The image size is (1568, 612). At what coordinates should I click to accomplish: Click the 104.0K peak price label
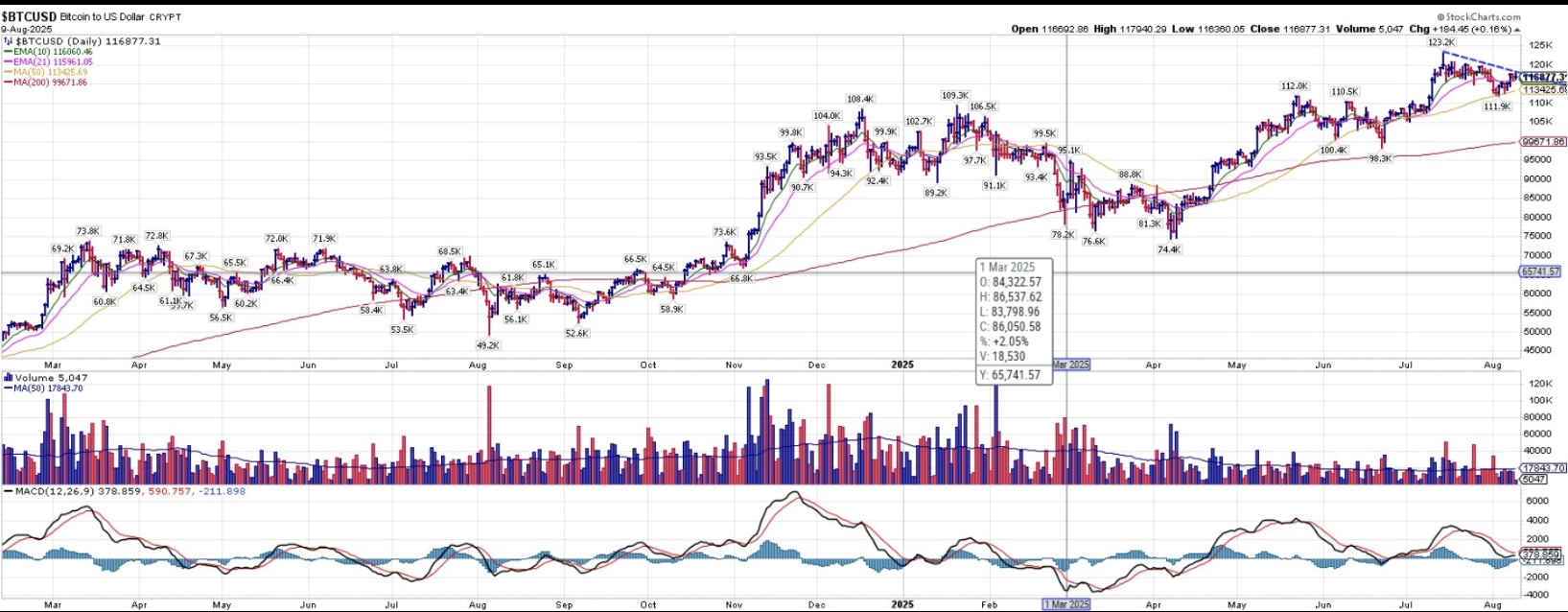[x=827, y=116]
